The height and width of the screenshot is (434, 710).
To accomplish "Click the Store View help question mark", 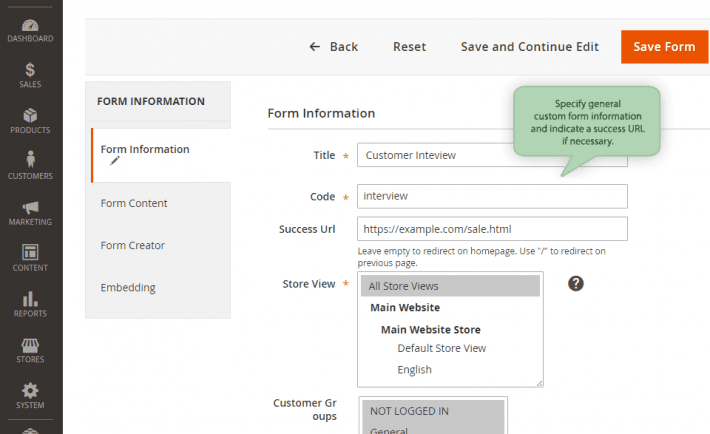I will (576, 284).
